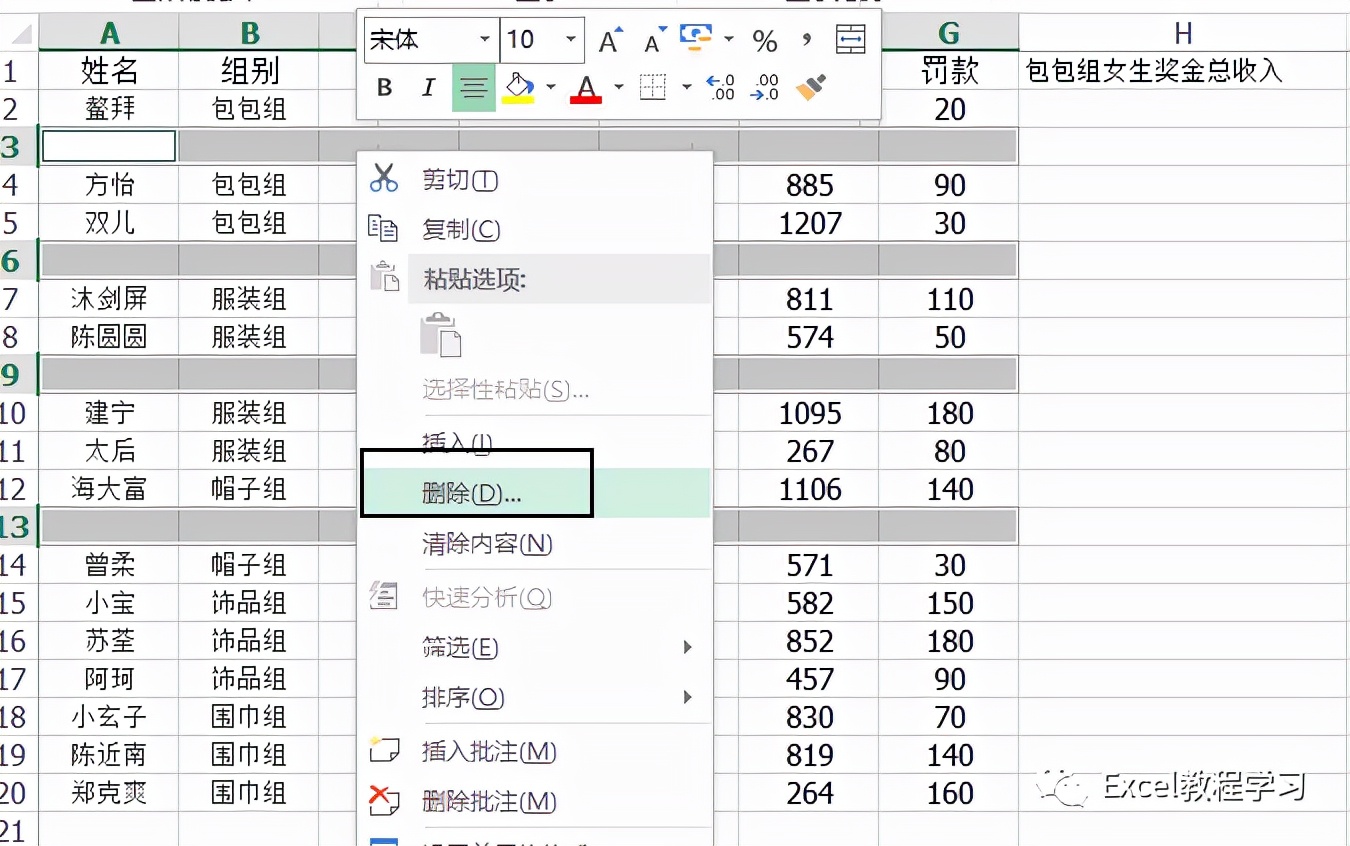
Task: Apply percent style from the mini toolbar
Action: pyautogui.click(x=765, y=41)
